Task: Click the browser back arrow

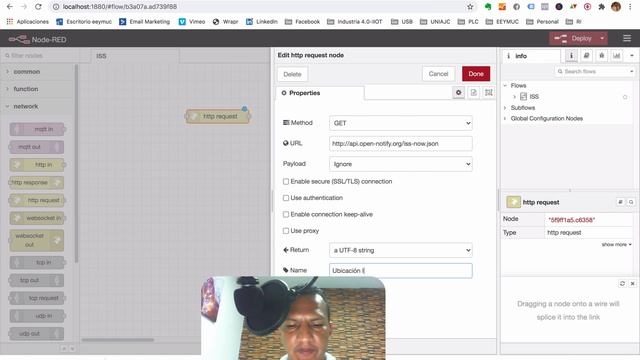Action: 10,7
